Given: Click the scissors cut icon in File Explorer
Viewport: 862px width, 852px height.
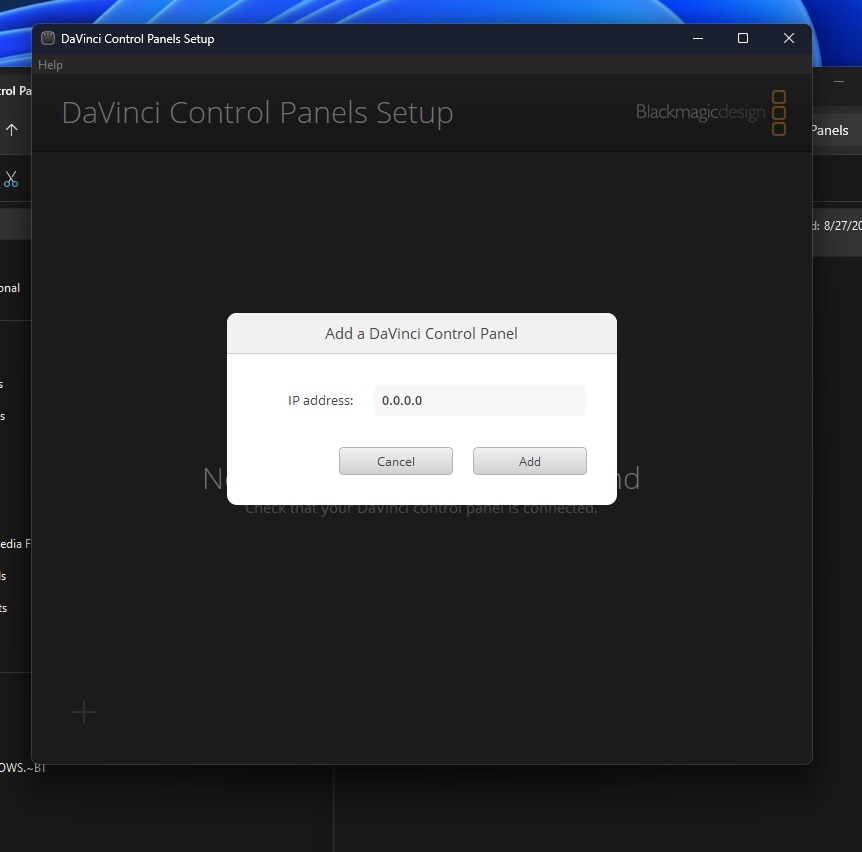Looking at the screenshot, I should 11,179.
